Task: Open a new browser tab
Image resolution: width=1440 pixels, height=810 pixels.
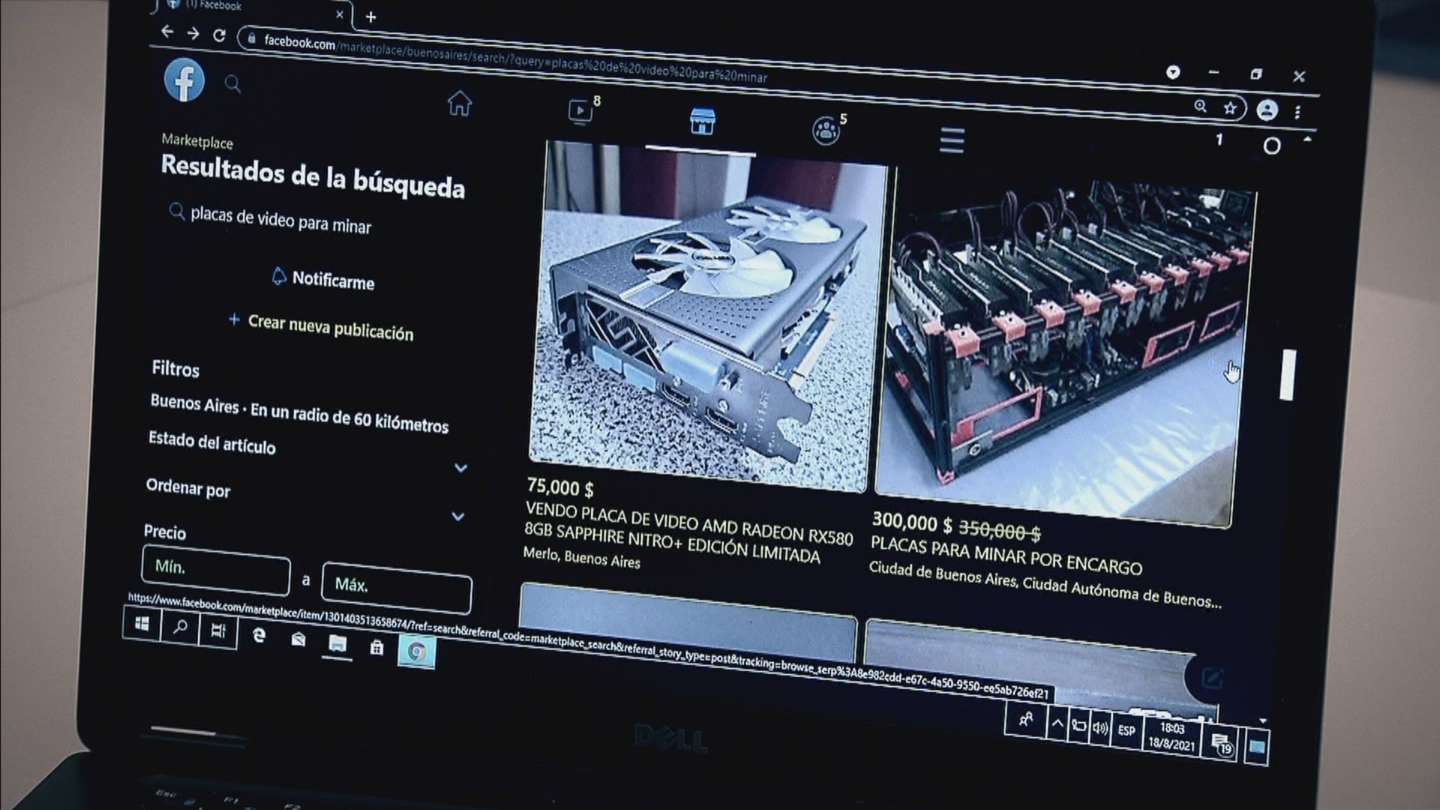Action: pyautogui.click(x=371, y=17)
